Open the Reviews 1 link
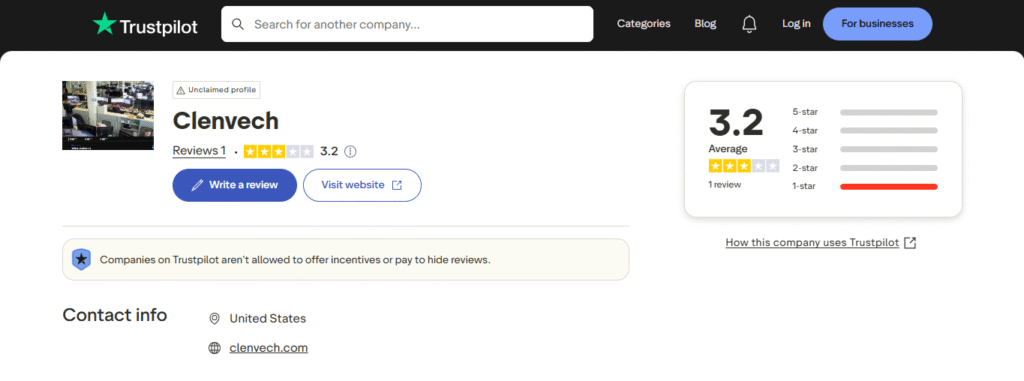1024x381 pixels. click(199, 151)
